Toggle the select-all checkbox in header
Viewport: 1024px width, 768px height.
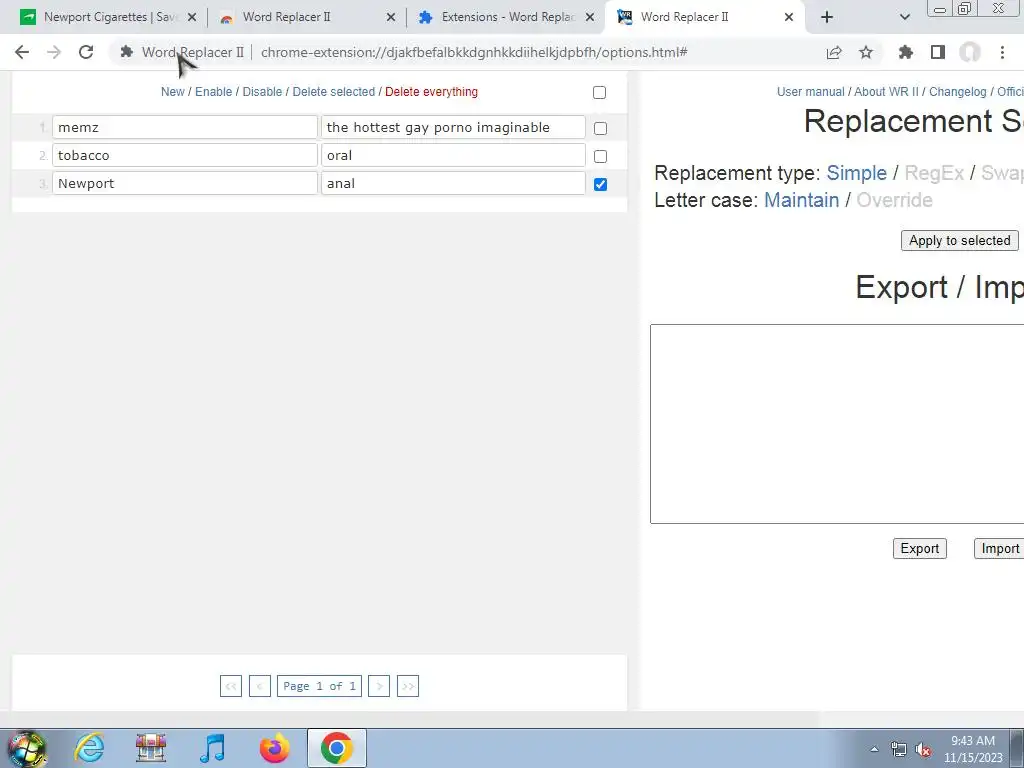600,93
